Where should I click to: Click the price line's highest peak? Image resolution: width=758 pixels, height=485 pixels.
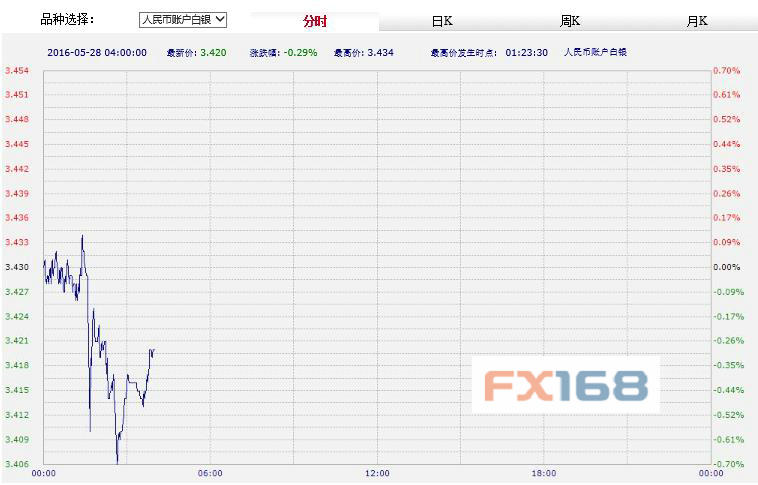(82, 236)
